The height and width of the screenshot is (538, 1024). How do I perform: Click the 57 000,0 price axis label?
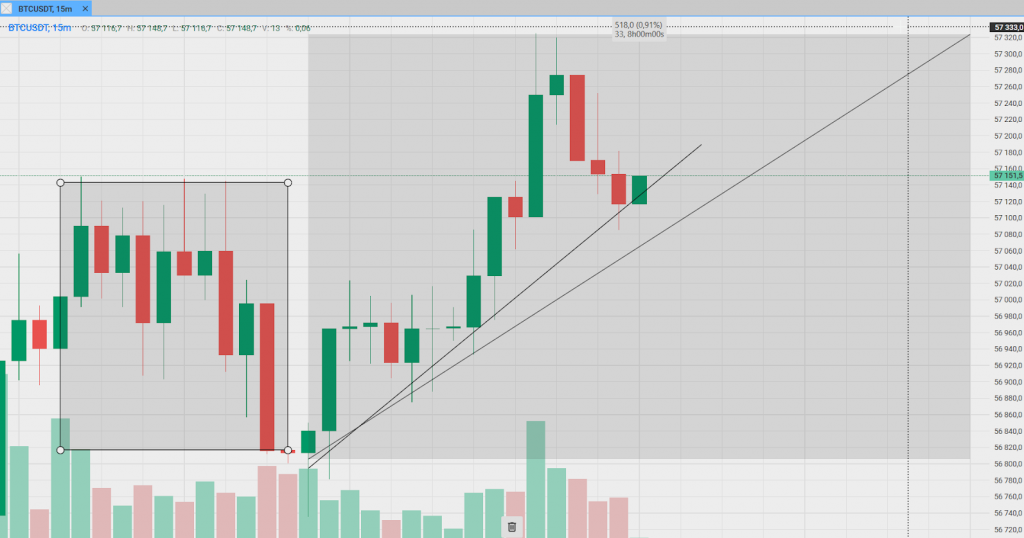(1008, 300)
